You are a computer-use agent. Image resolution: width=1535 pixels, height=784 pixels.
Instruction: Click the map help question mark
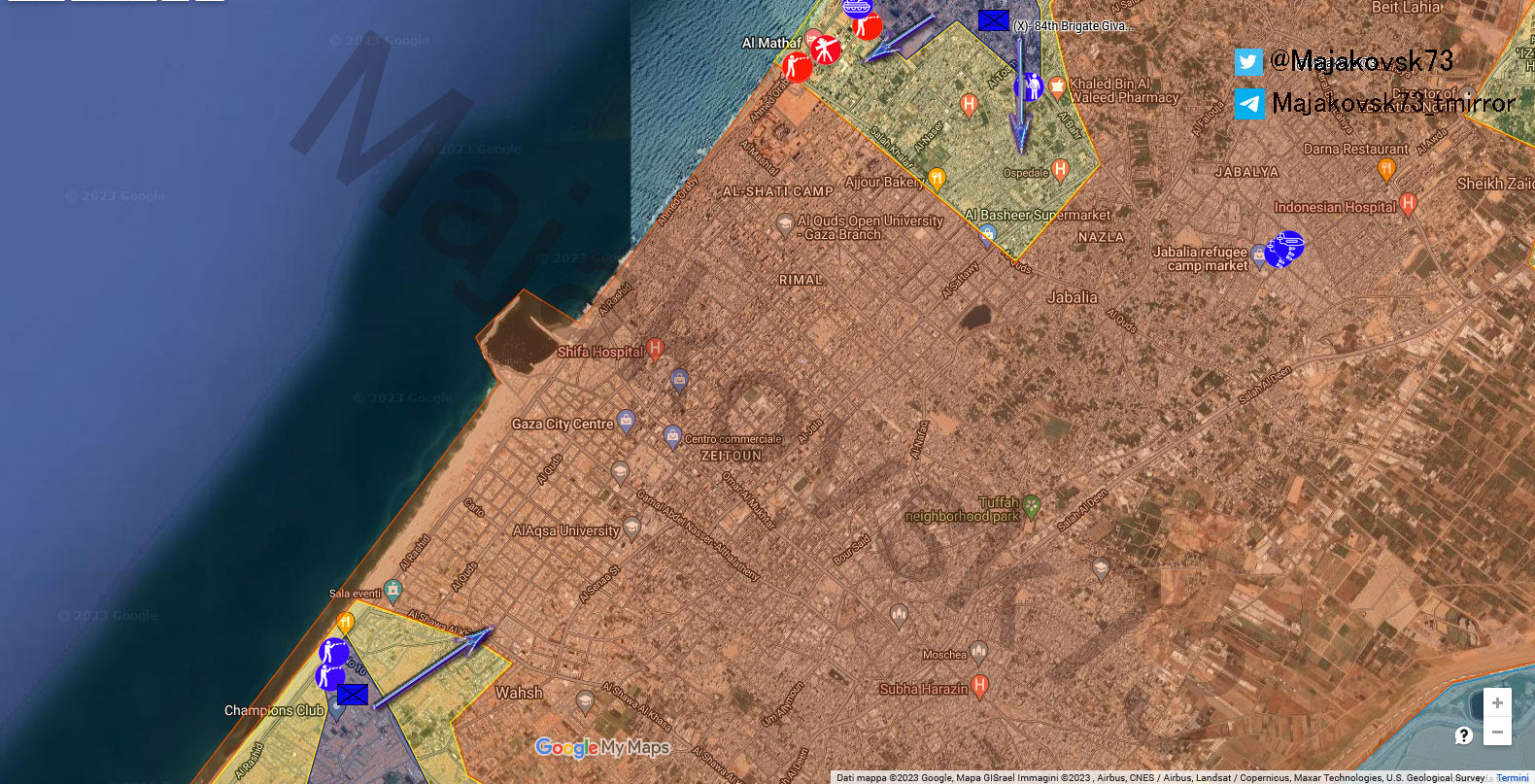[1464, 735]
